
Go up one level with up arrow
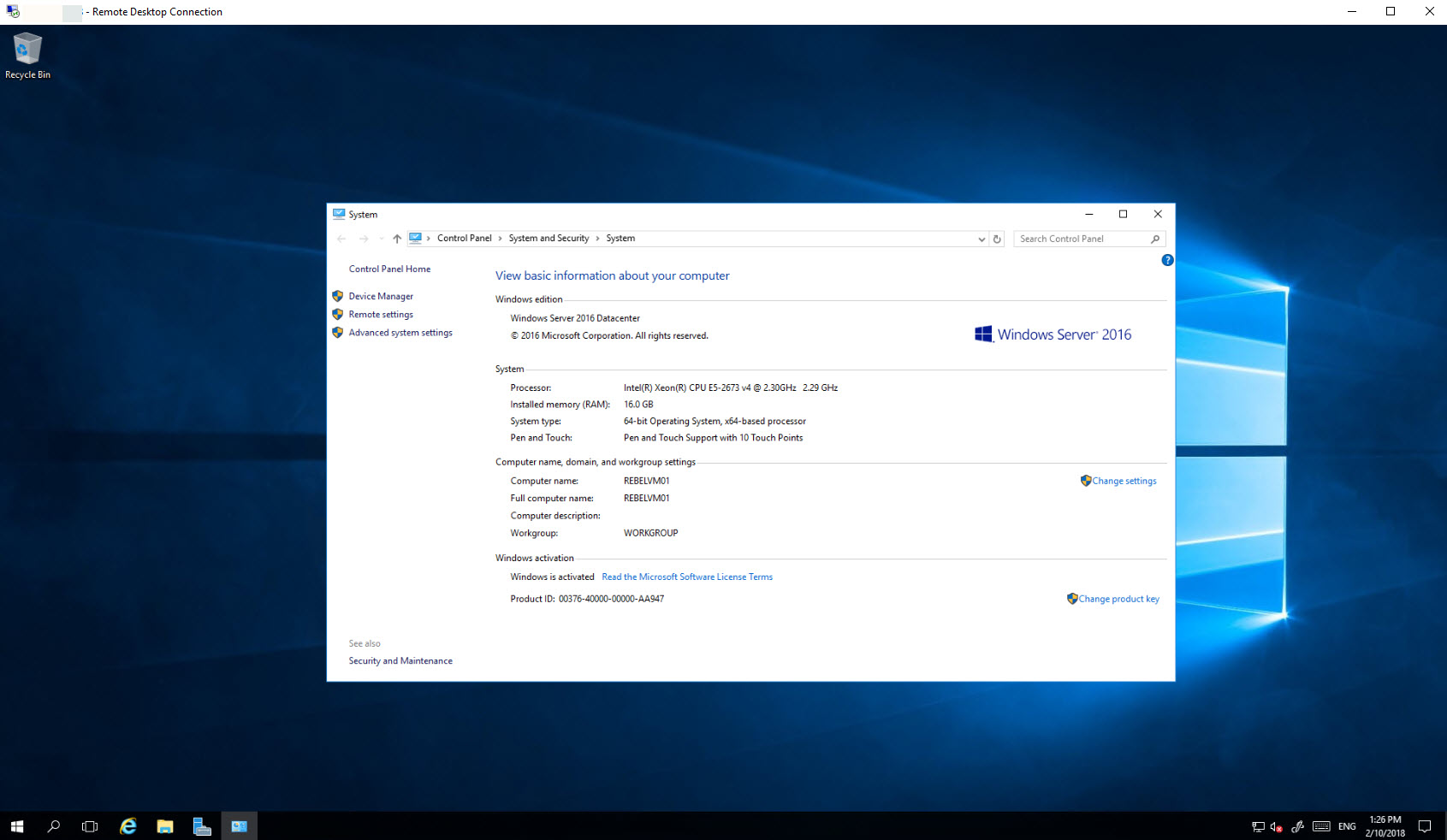click(x=397, y=239)
